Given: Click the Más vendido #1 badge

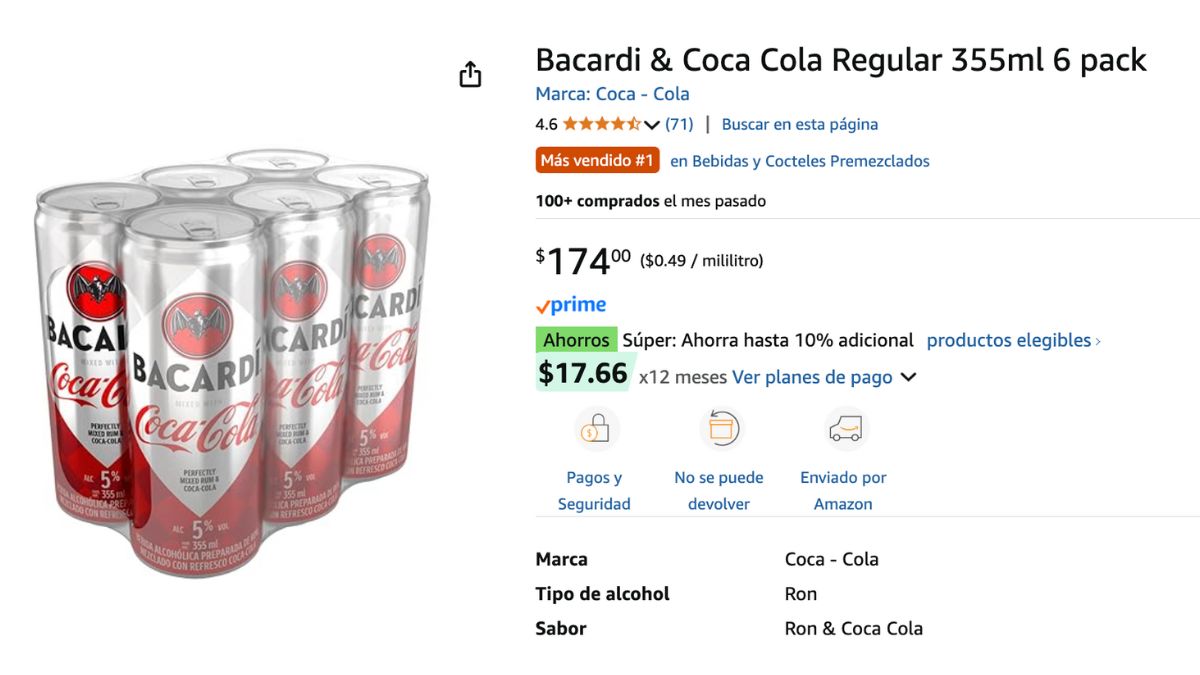Looking at the screenshot, I should (598, 160).
